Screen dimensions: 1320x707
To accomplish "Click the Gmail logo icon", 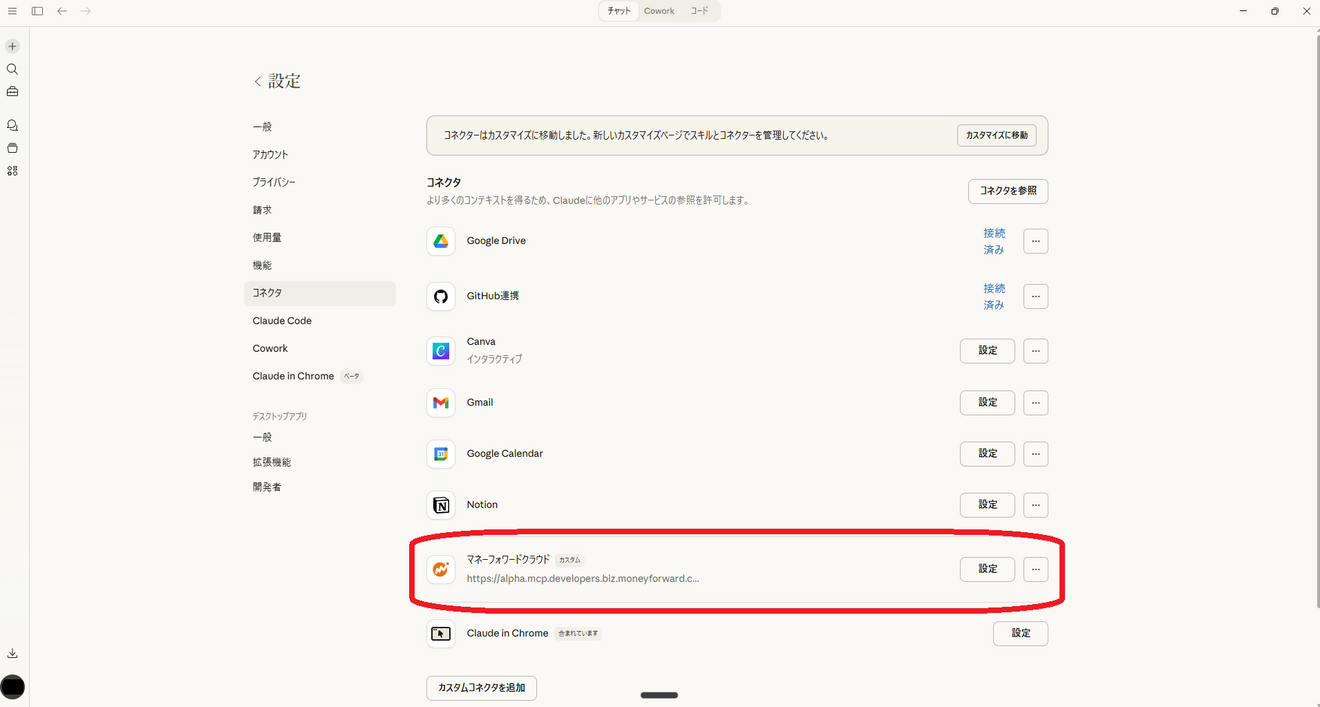I will [441, 403].
